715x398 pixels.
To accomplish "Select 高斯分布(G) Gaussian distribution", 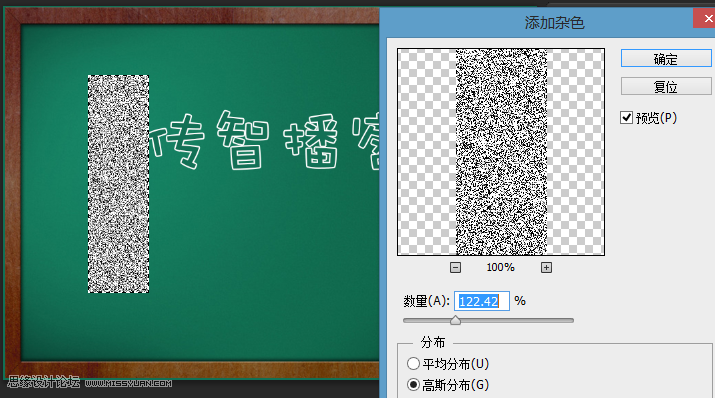I will point(413,385).
